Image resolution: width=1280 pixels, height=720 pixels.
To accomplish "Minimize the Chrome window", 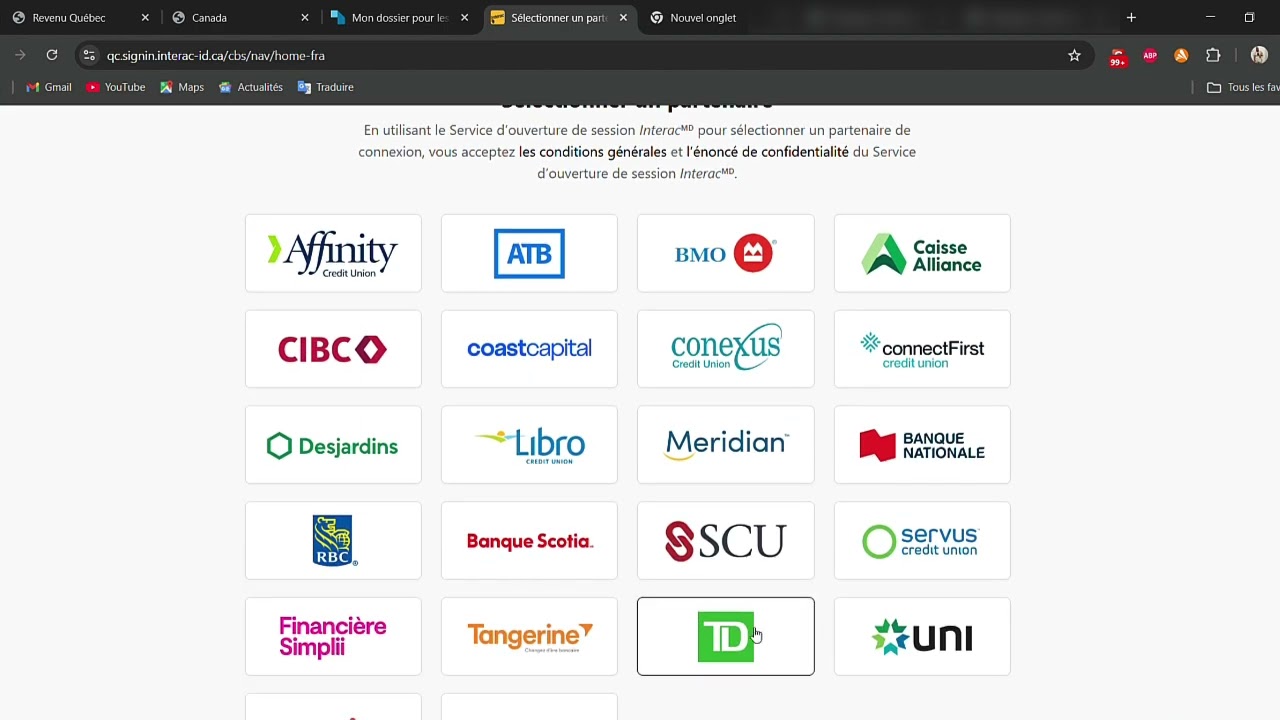I will coord(1210,18).
